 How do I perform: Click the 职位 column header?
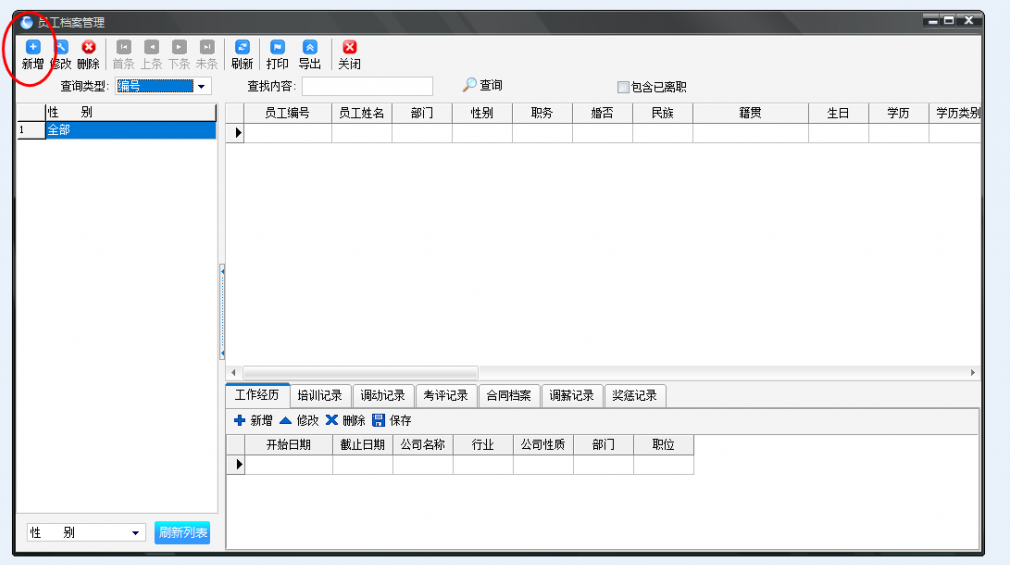click(663, 445)
